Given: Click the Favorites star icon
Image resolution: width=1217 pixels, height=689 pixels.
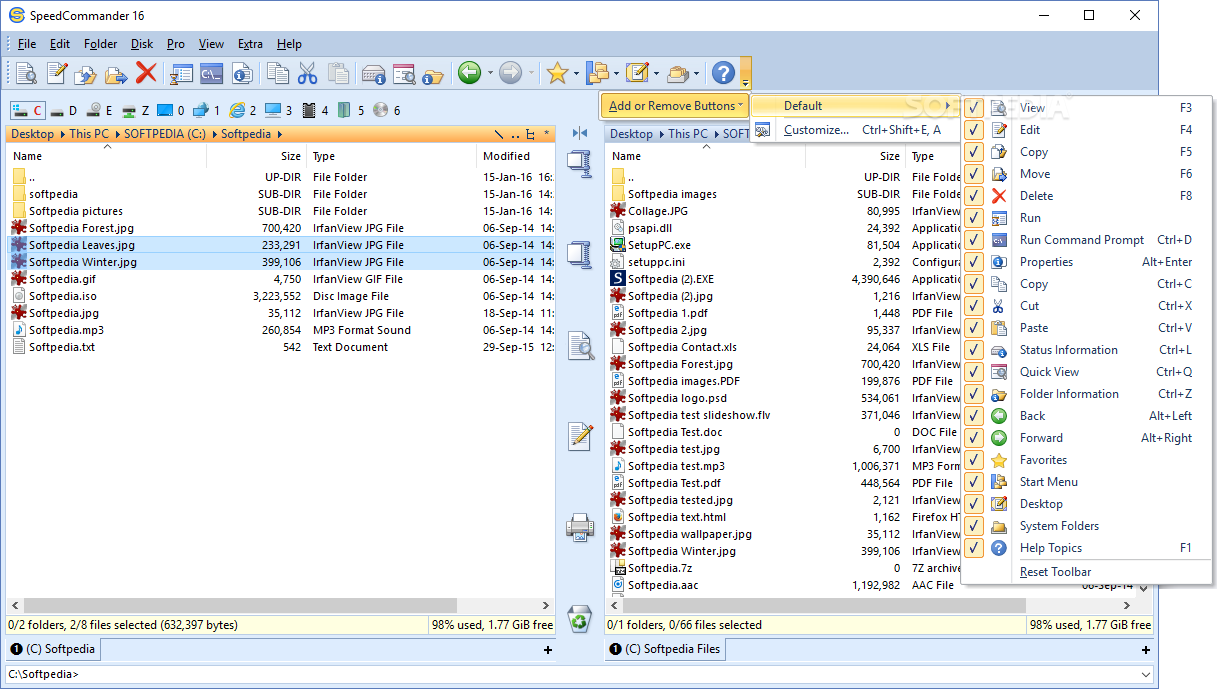Looking at the screenshot, I should 557,73.
